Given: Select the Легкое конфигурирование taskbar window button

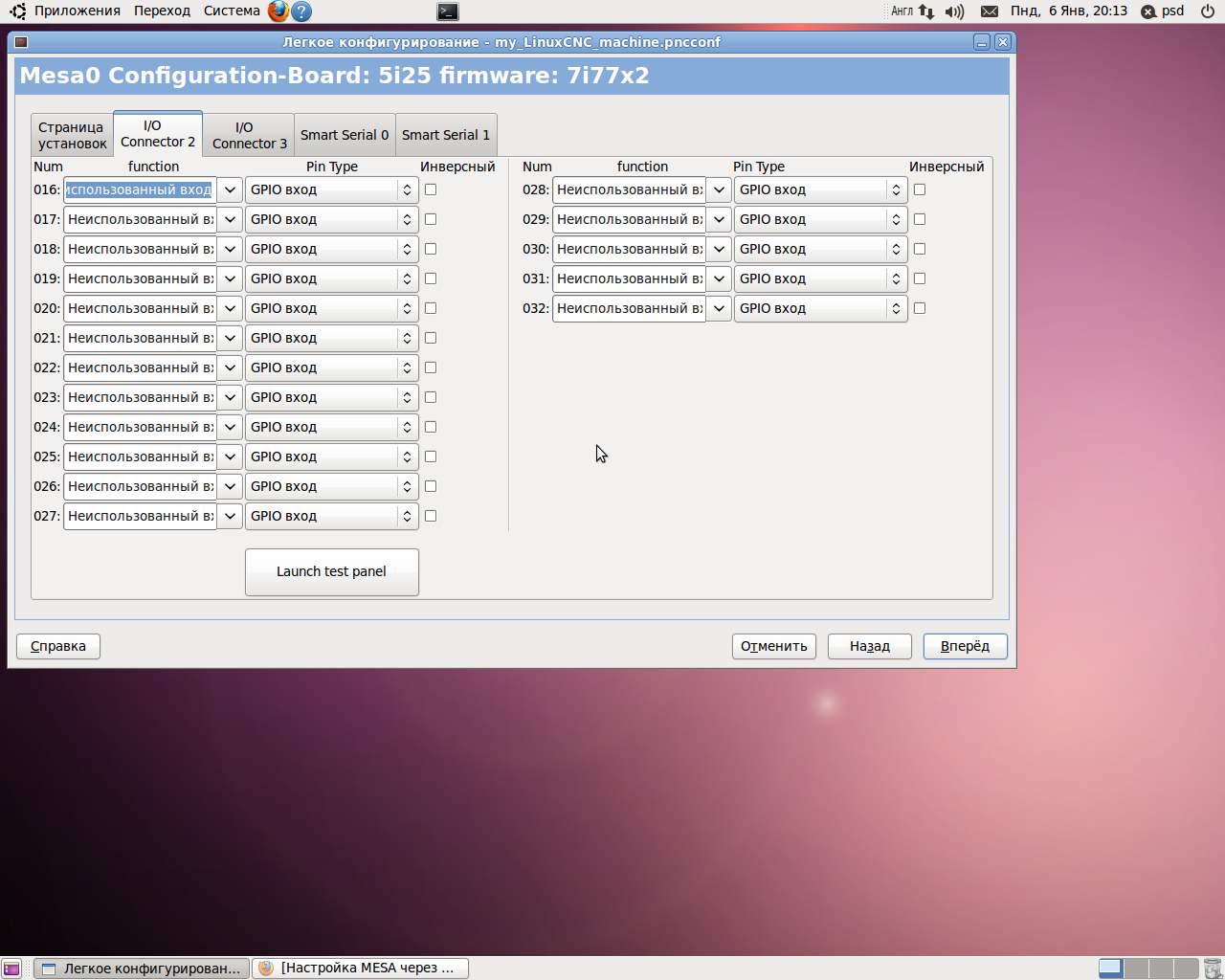Looking at the screenshot, I should pyautogui.click(x=142, y=969).
